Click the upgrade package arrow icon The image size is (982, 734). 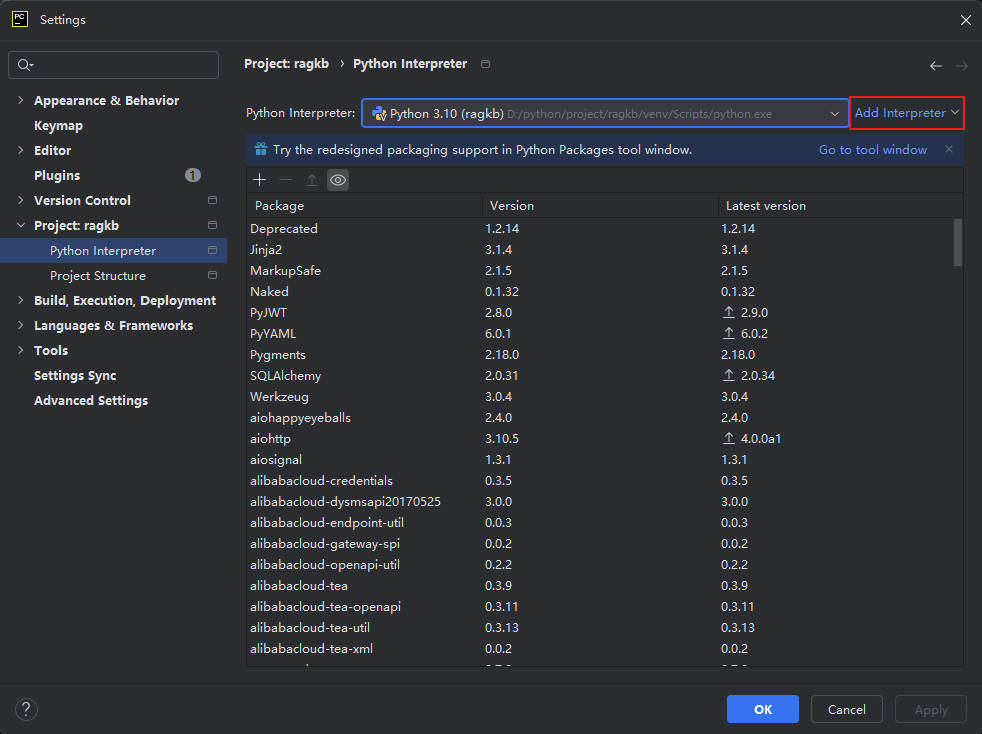pos(311,180)
